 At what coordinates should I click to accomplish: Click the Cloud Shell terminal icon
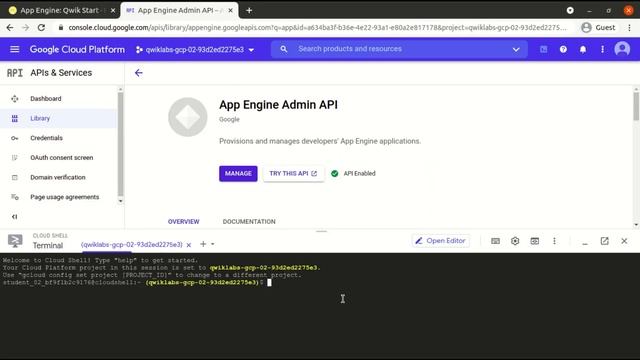[x=15, y=241]
